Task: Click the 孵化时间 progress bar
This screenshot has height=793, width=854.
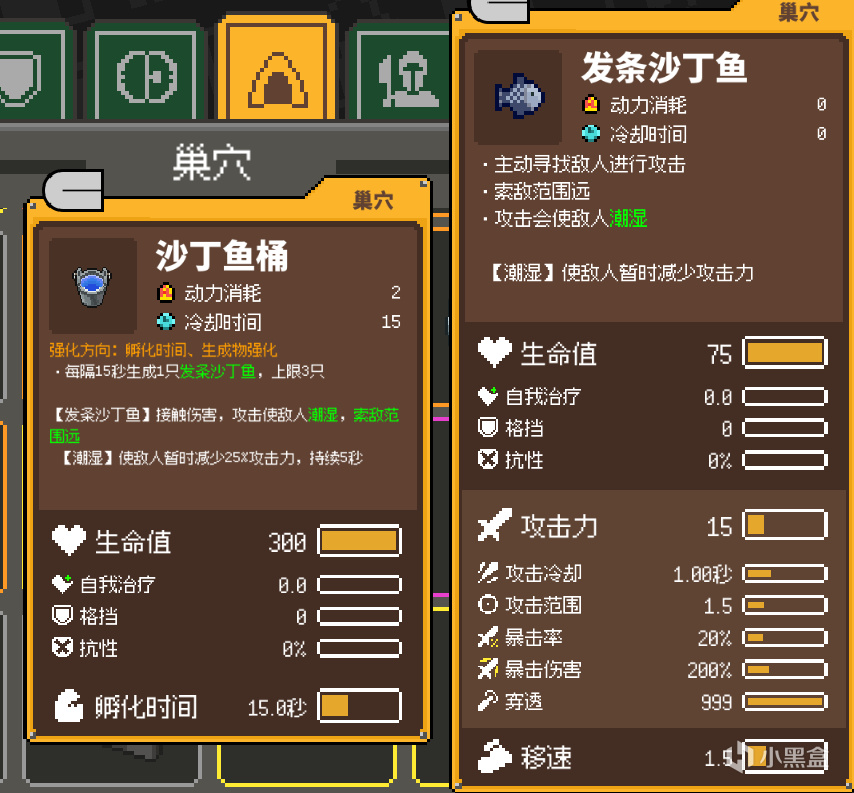Action: (x=359, y=706)
